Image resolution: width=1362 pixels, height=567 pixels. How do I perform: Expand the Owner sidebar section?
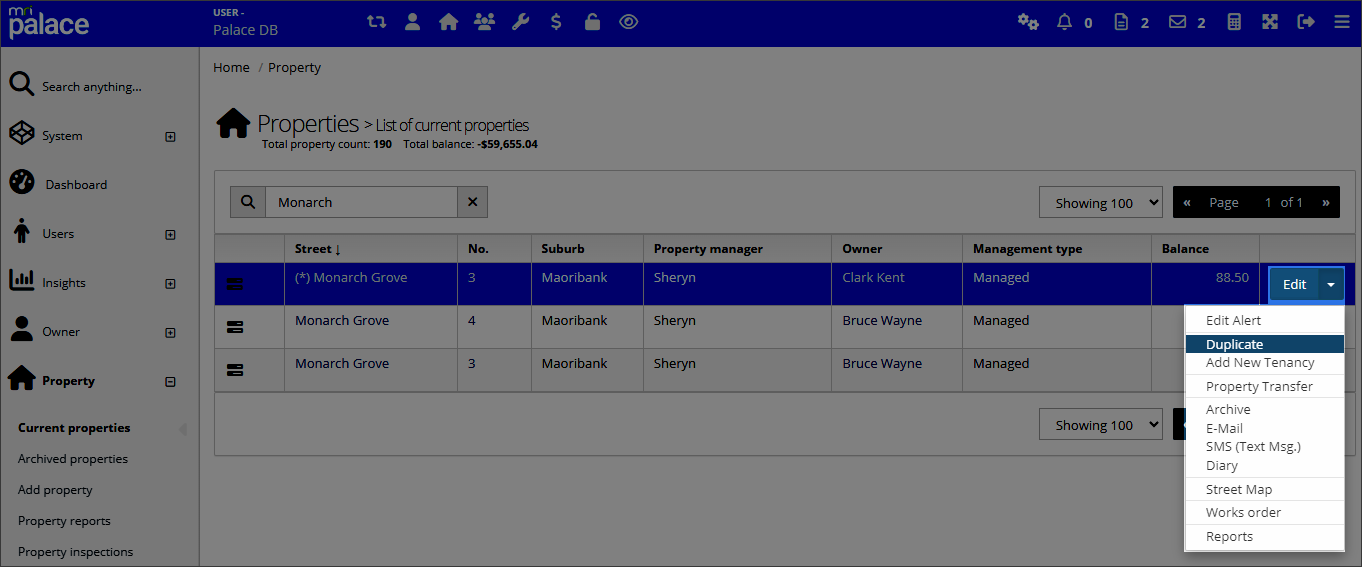(x=170, y=332)
